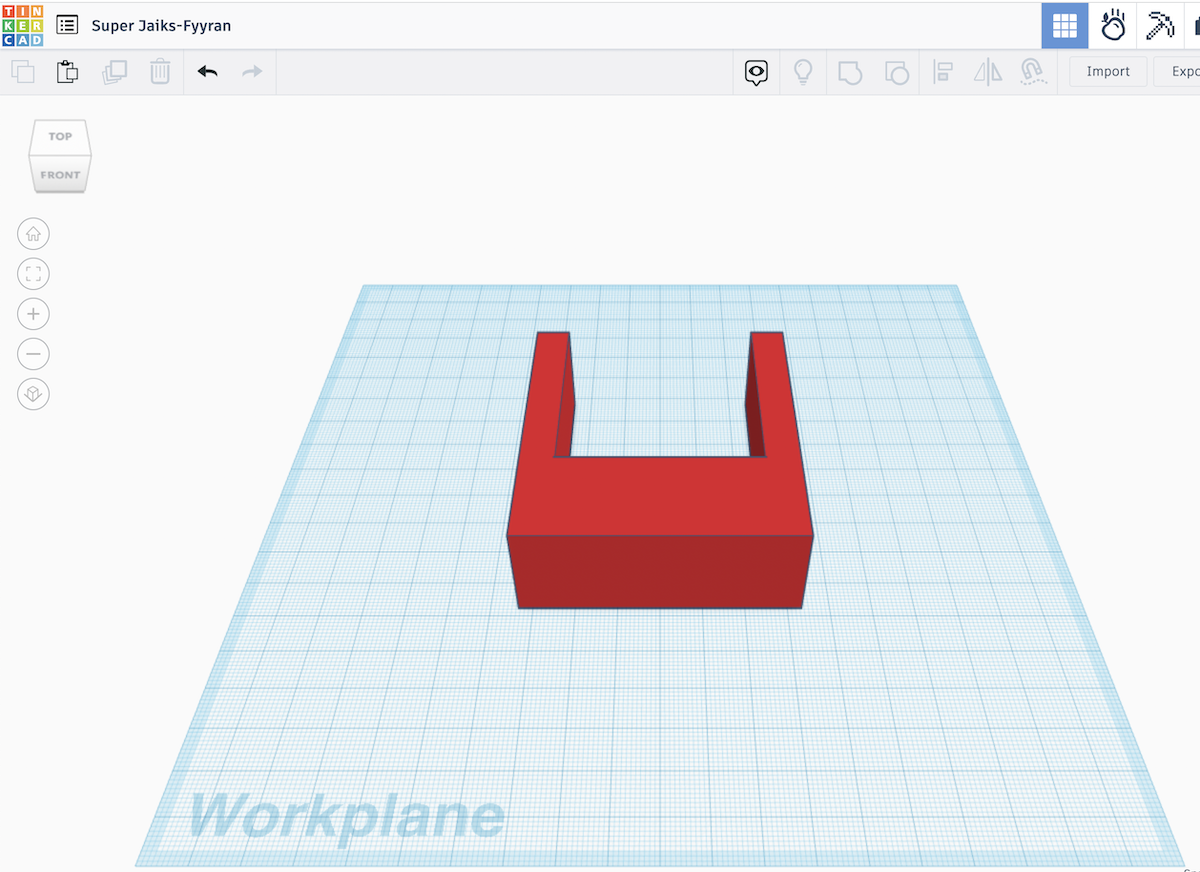
Task: Toggle Show All with the lightbulb icon
Action: point(802,72)
